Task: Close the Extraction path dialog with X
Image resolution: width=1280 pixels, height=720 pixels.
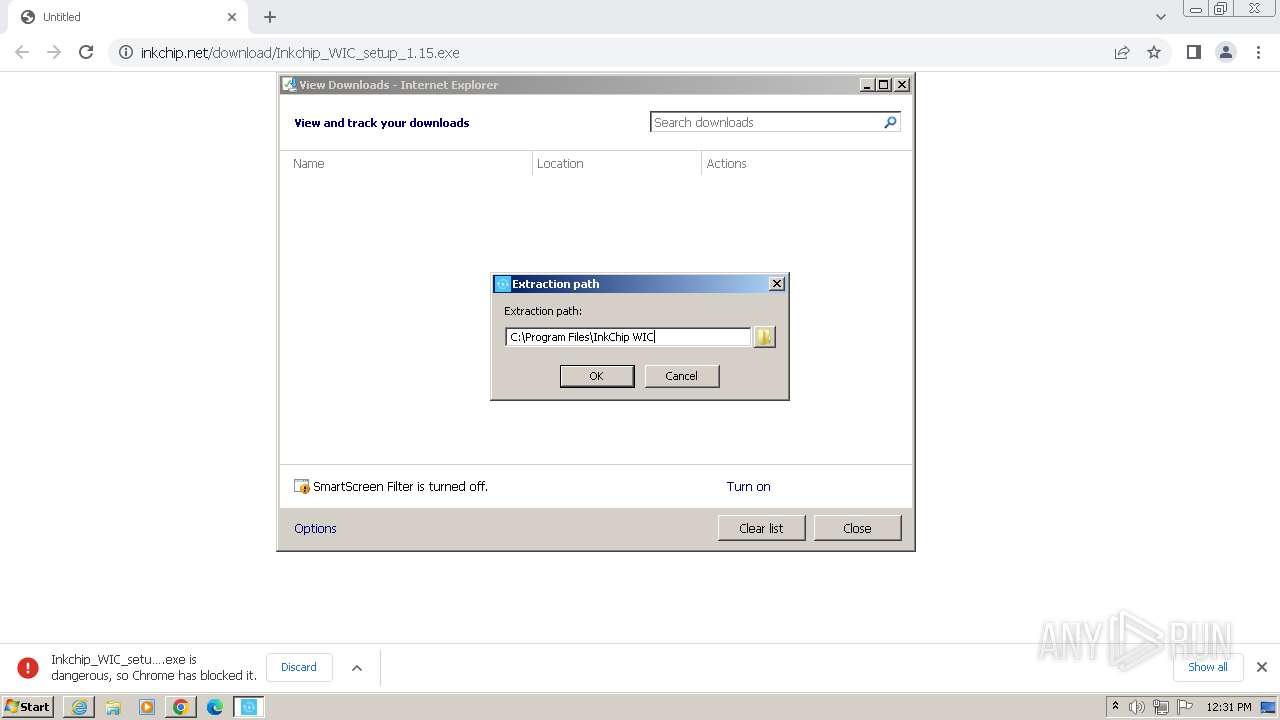Action: click(777, 284)
